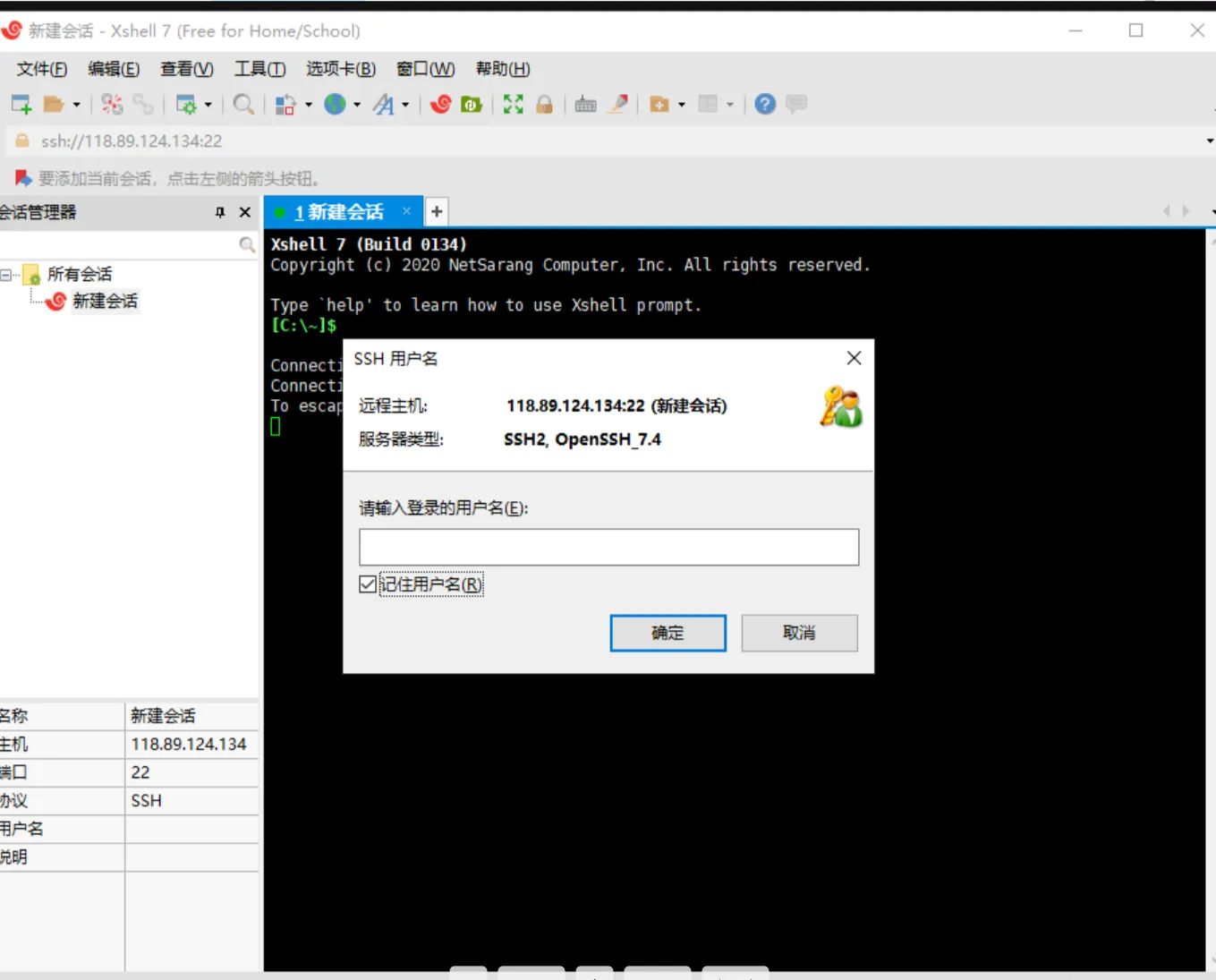1216x980 pixels.
Task: Open the font dropdown arrow
Action: point(405,105)
